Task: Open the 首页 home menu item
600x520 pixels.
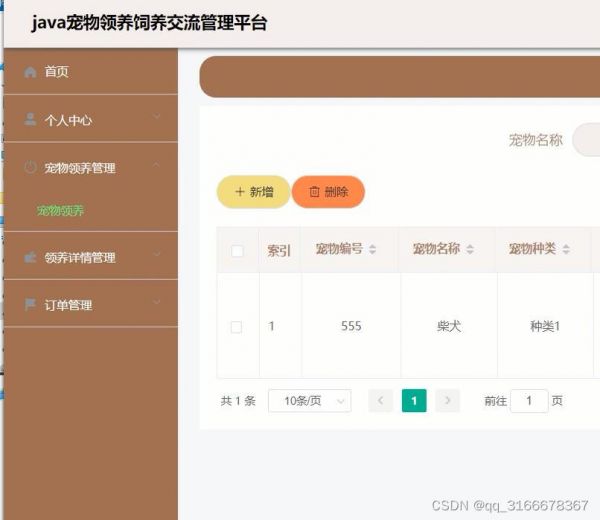Action: [91, 72]
